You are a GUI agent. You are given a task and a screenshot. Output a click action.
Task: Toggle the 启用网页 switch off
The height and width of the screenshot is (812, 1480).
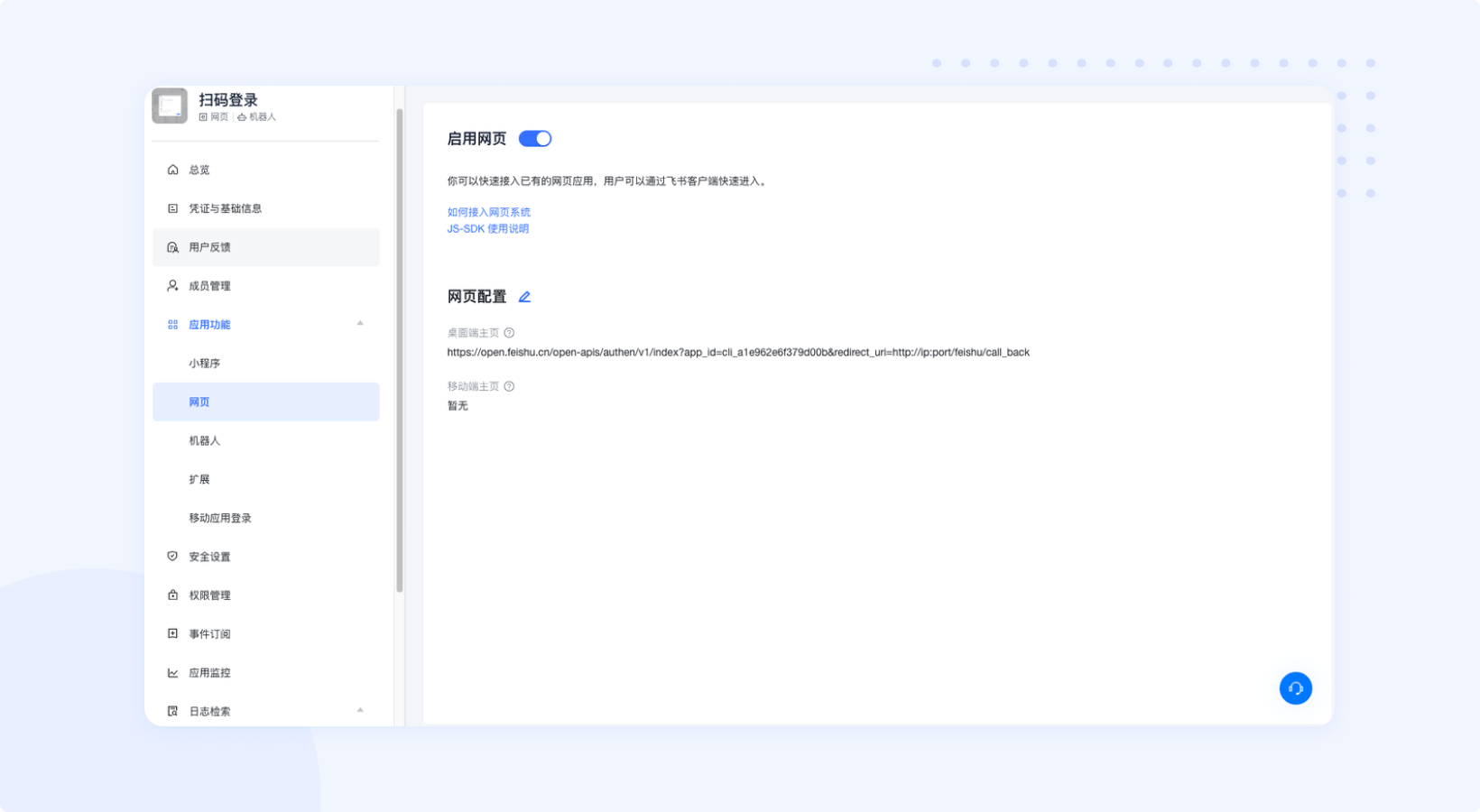pyautogui.click(x=535, y=139)
